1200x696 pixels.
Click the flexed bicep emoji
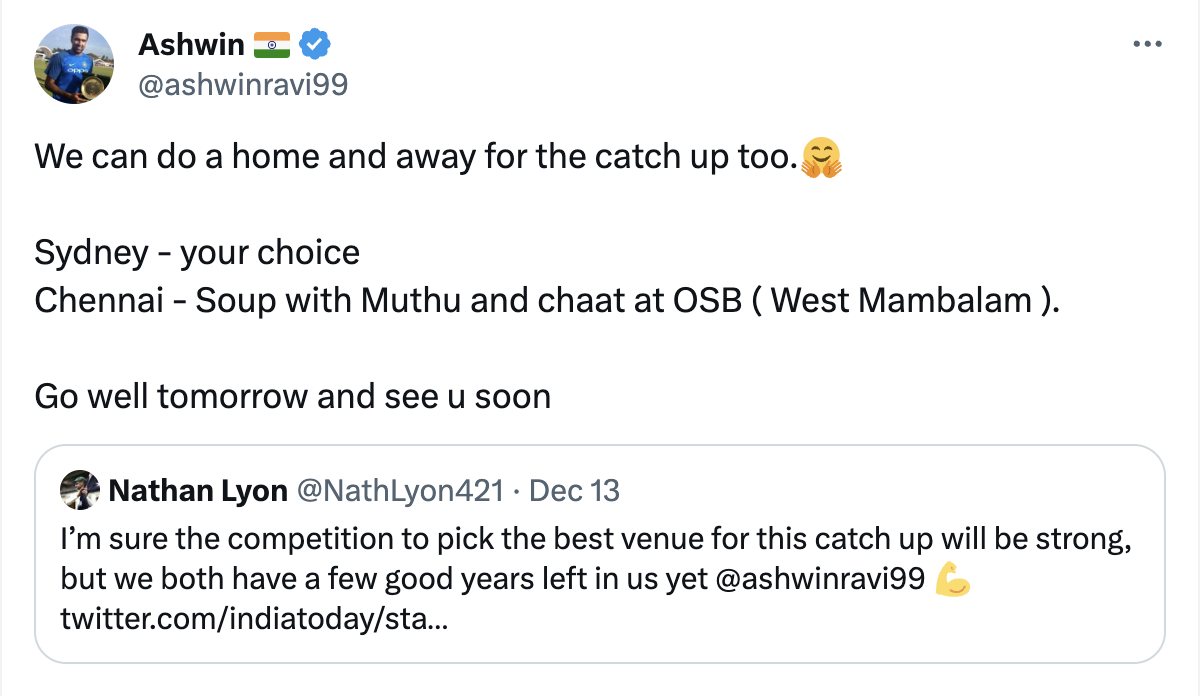pos(951,579)
